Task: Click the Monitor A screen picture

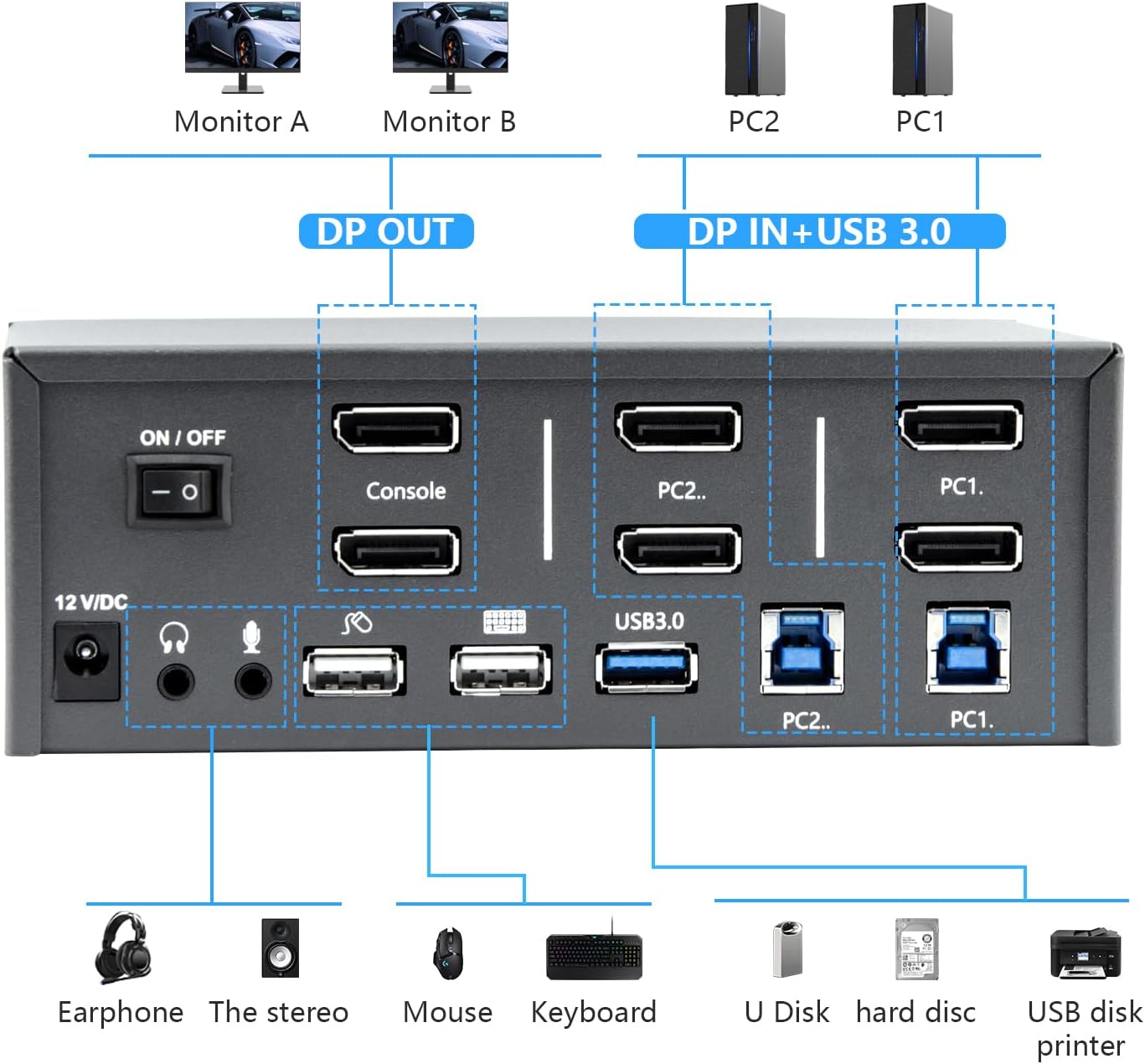Action: coord(243,47)
